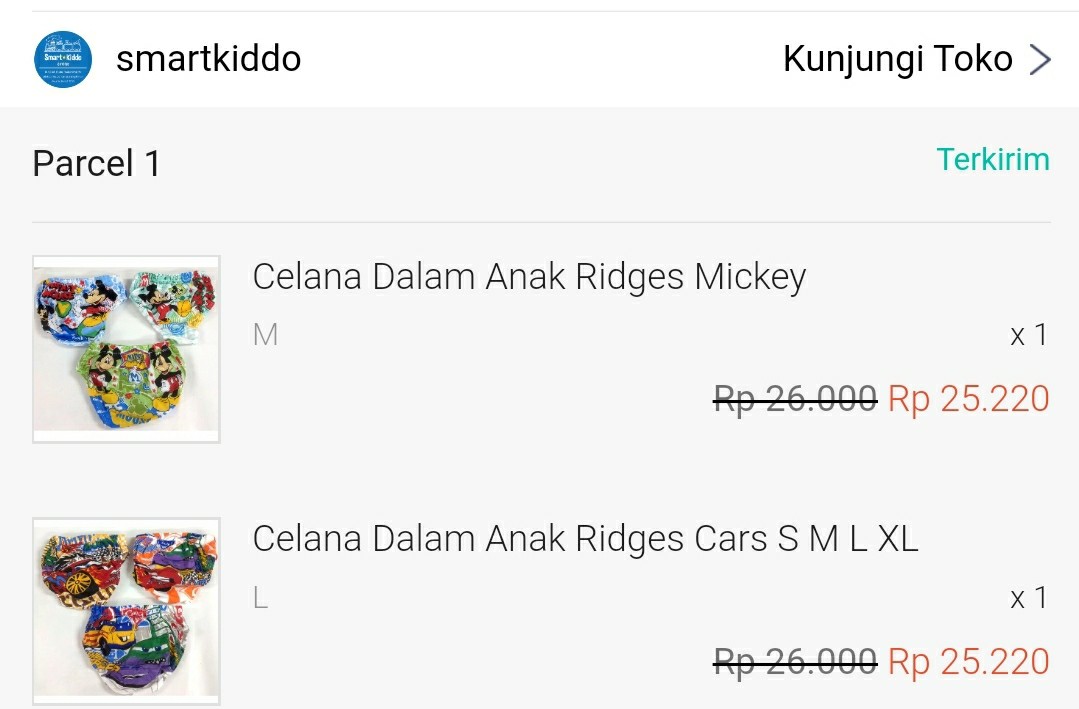Tap the smartkiddo store logo avatar
1079x709 pixels.
coord(63,59)
